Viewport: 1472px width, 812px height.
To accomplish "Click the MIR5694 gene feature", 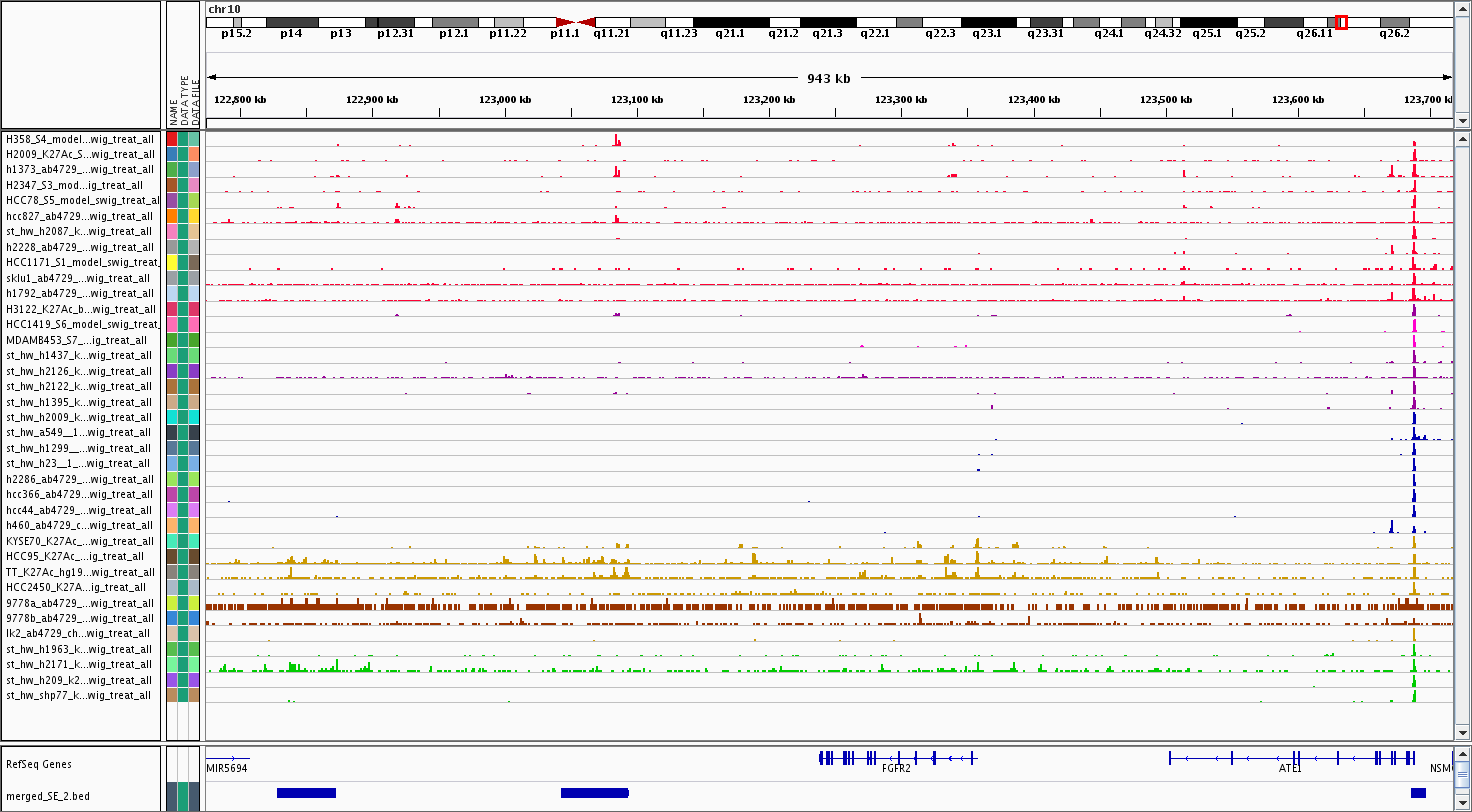I will coord(226,759).
